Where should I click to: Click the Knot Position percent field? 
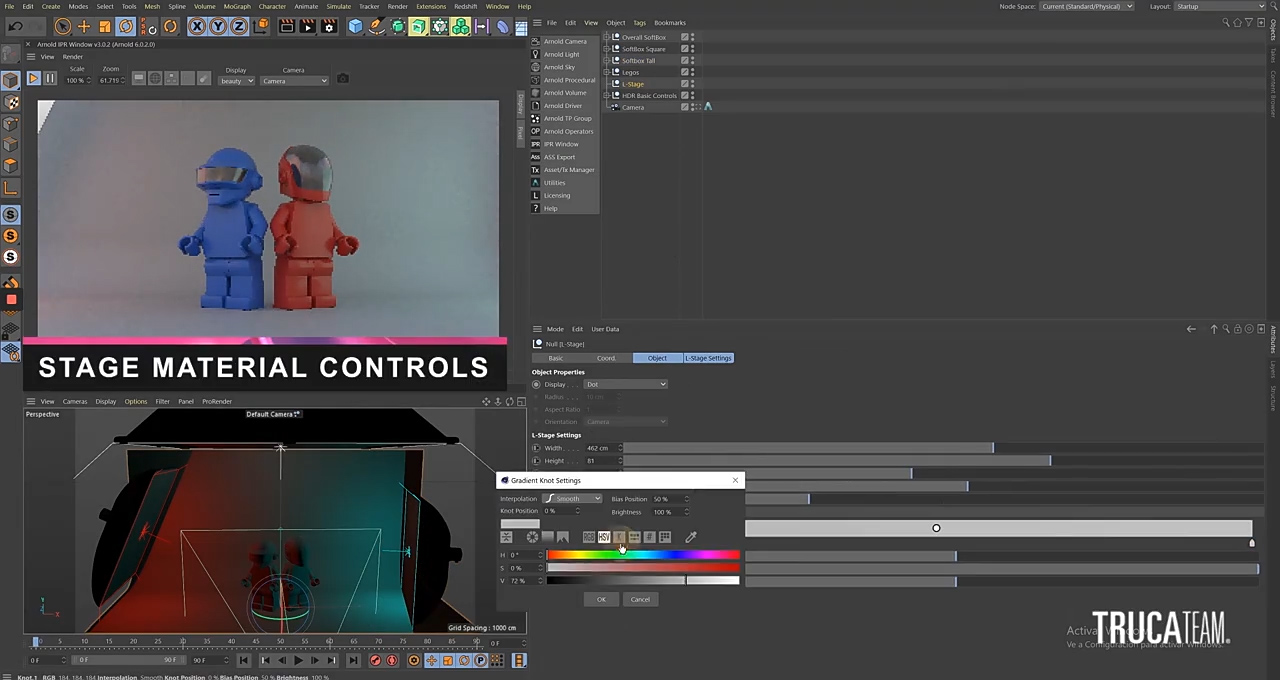click(560, 511)
